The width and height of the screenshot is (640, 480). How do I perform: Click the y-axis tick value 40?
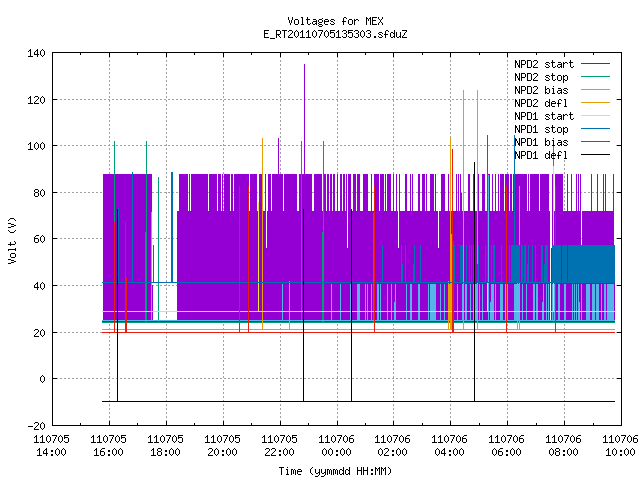click(39, 286)
